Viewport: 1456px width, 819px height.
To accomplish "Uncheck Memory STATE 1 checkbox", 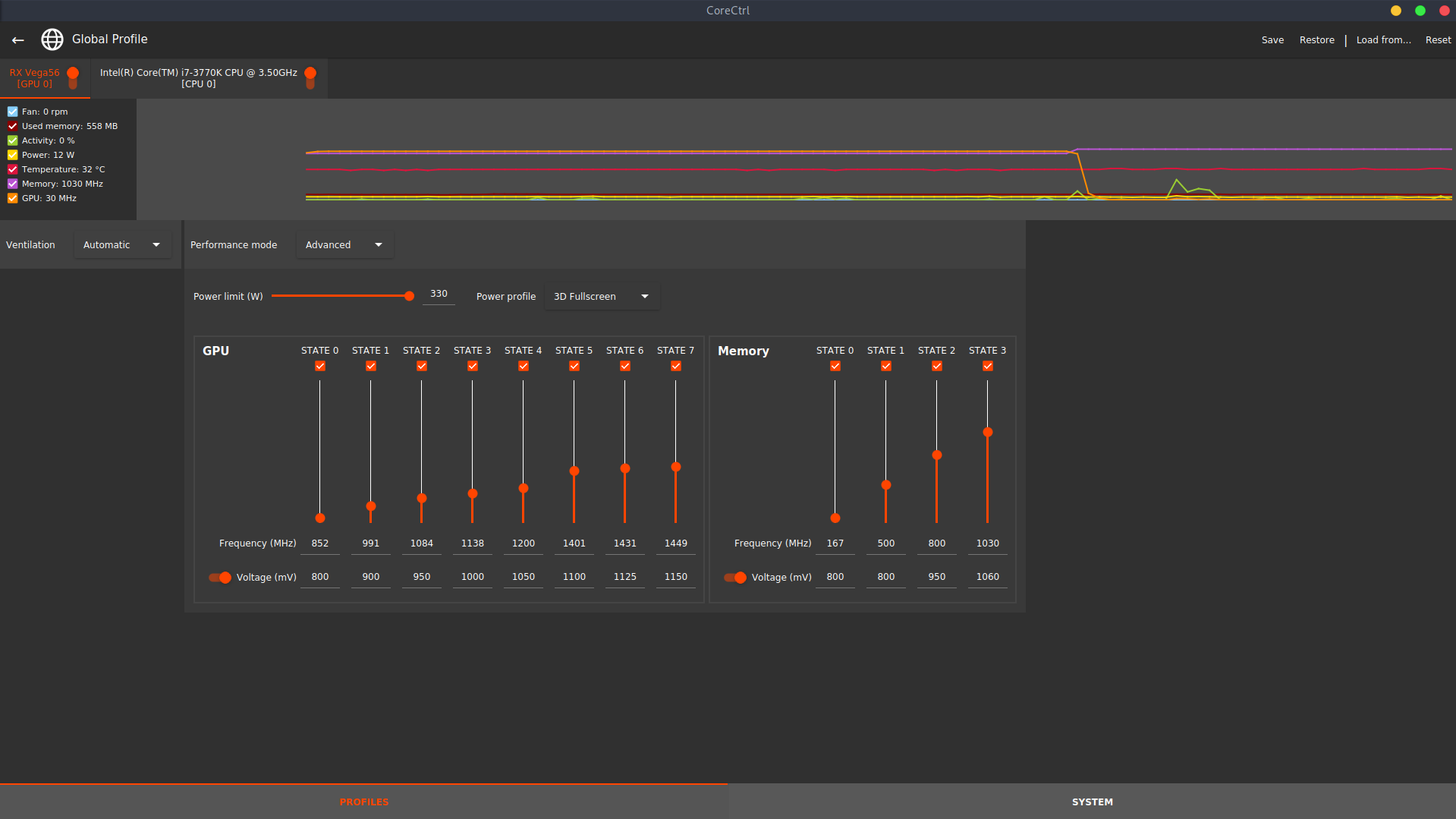I will pyautogui.click(x=886, y=366).
